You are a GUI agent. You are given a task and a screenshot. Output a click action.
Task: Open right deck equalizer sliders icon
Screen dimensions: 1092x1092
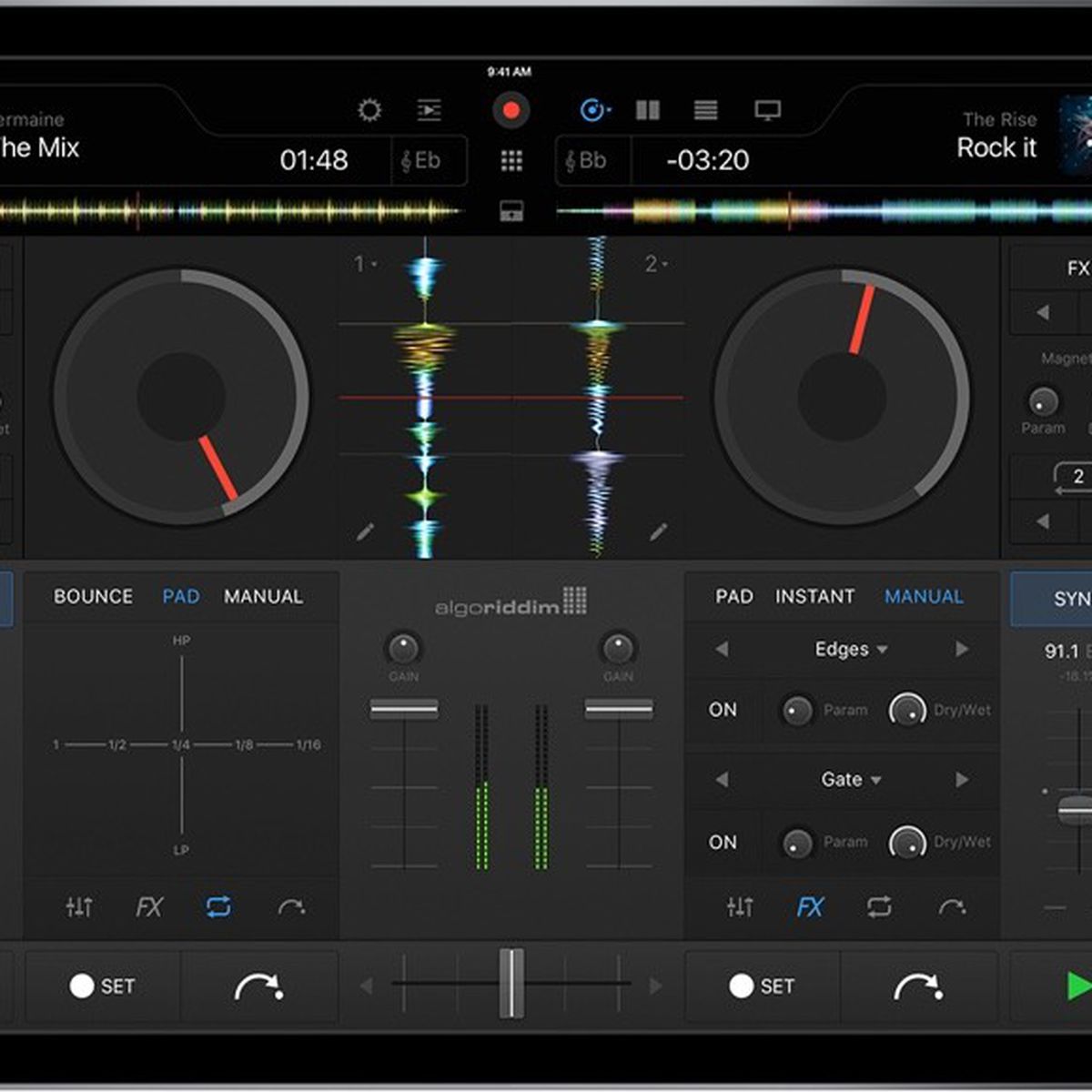tap(740, 906)
